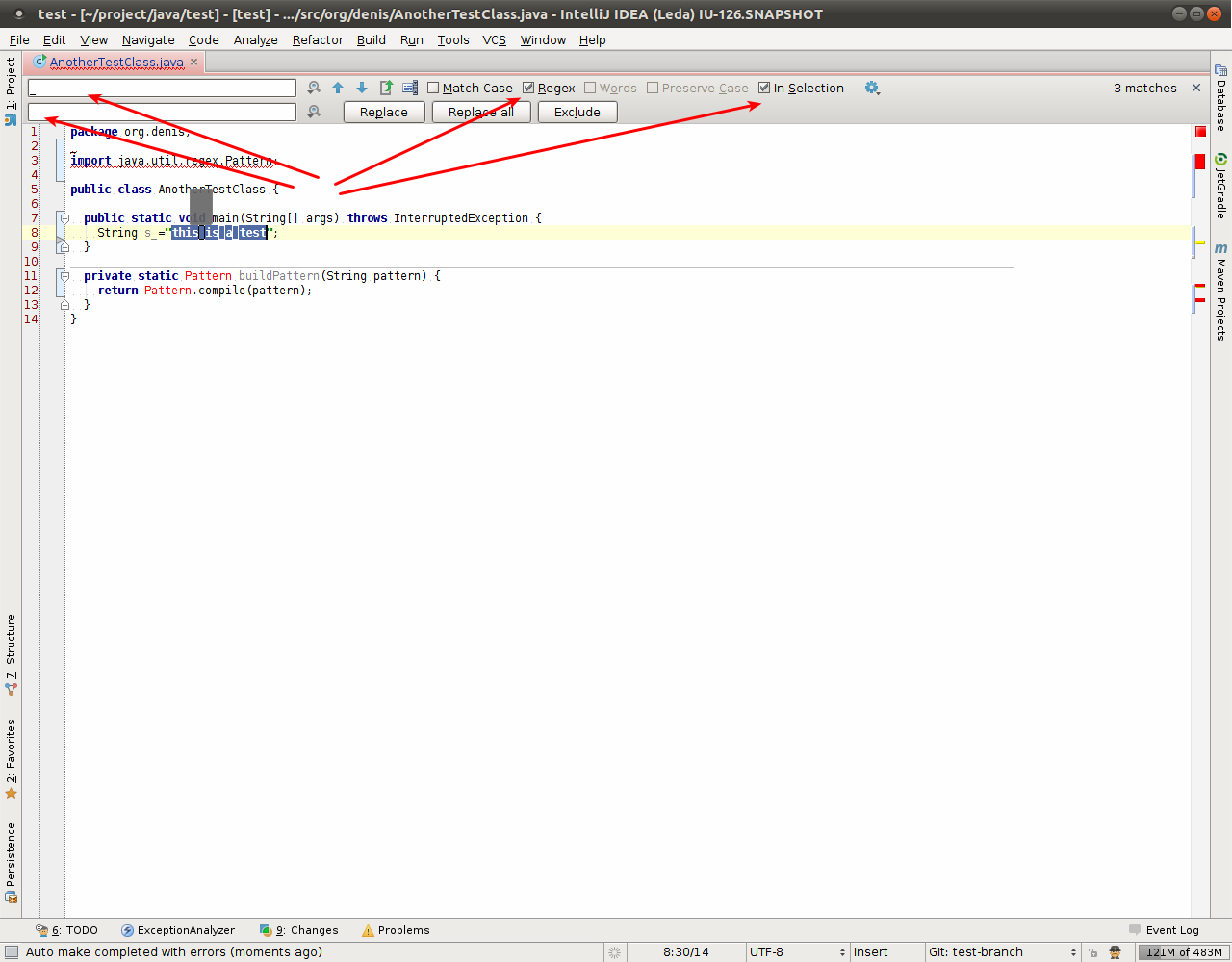Image resolution: width=1232 pixels, height=962 pixels.
Task: Open the Navigate menu
Action: click(148, 39)
